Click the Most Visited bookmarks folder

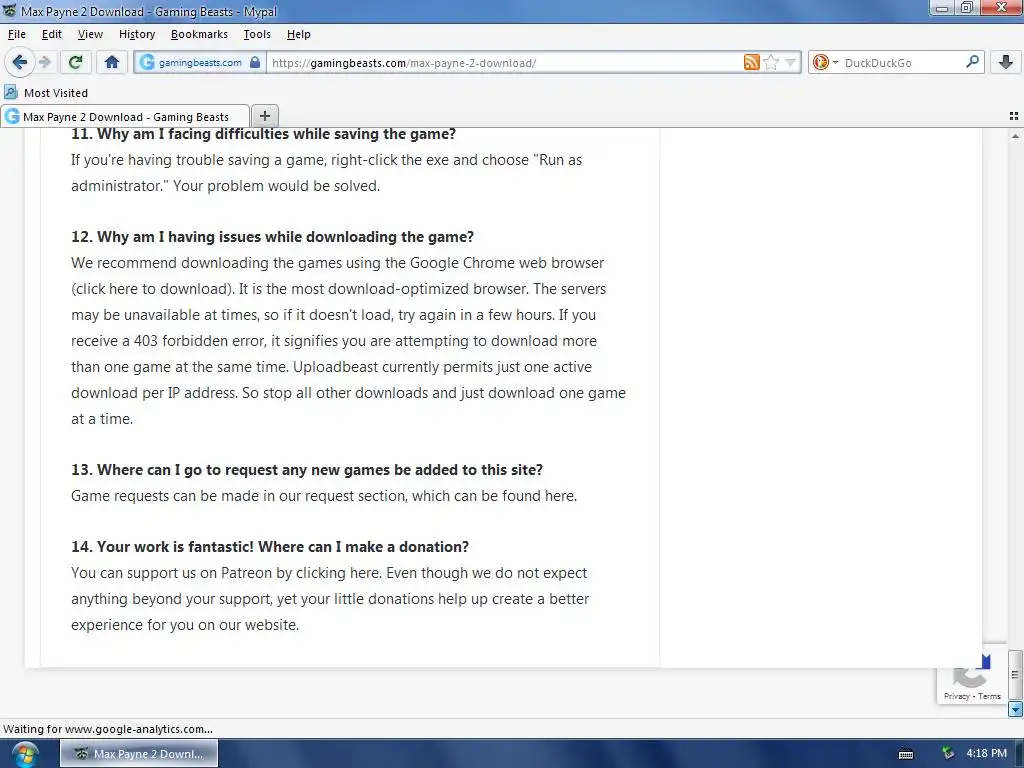click(46, 93)
